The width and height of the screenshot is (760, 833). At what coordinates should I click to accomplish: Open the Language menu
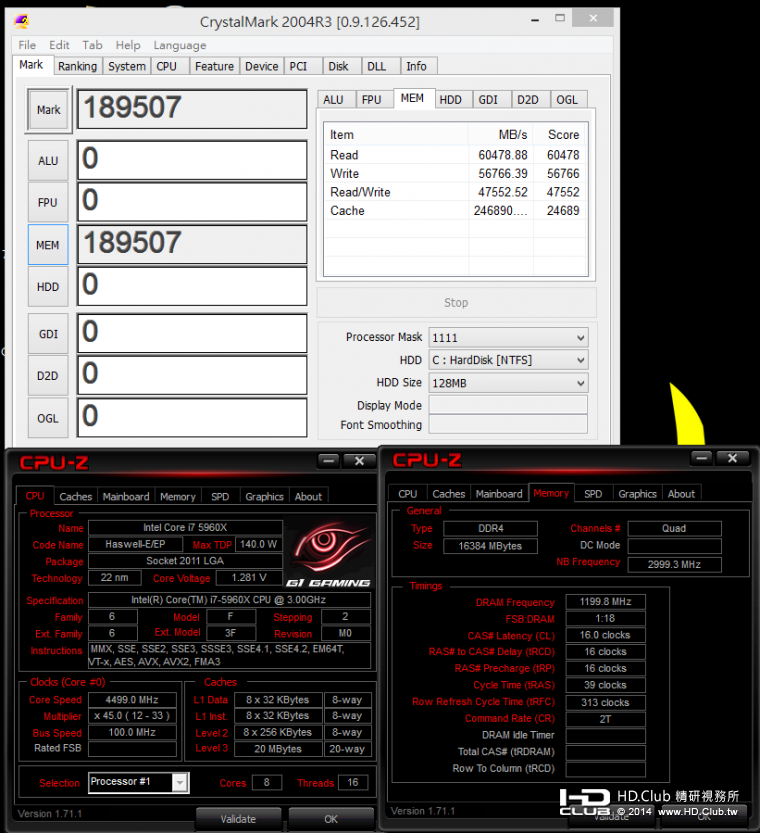coord(179,45)
